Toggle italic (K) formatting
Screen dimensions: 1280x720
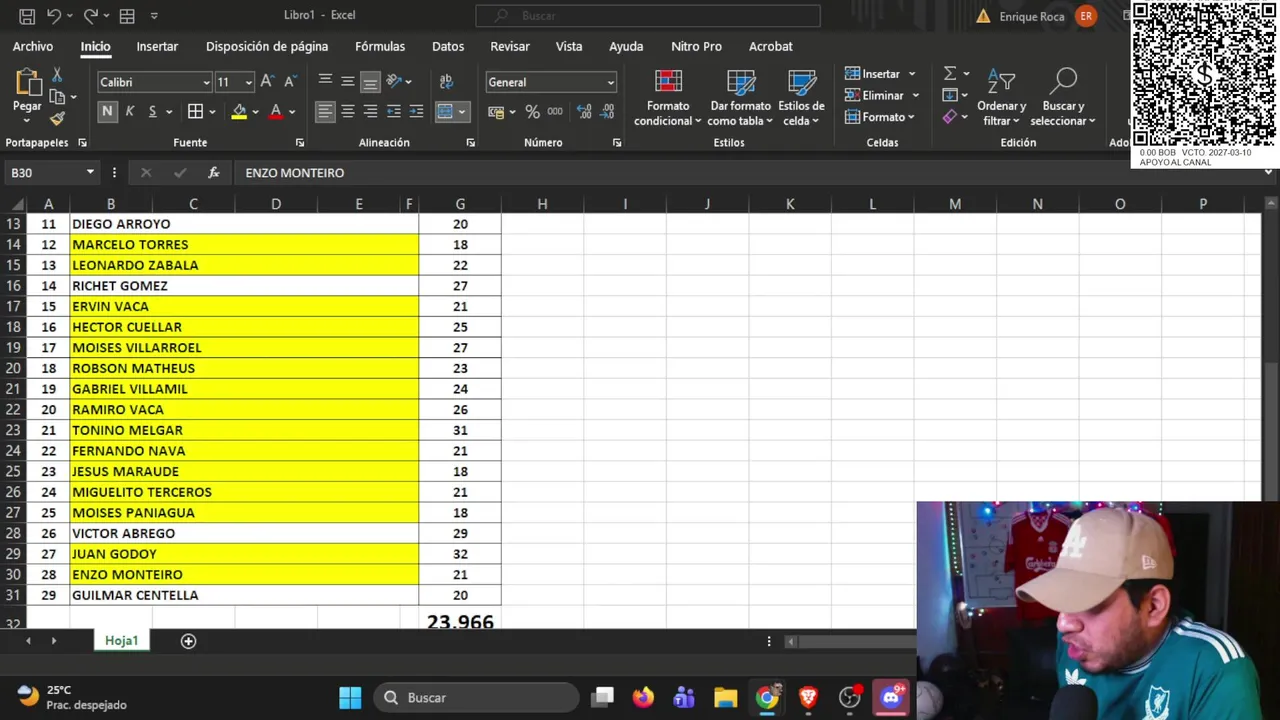pos(130,112)
